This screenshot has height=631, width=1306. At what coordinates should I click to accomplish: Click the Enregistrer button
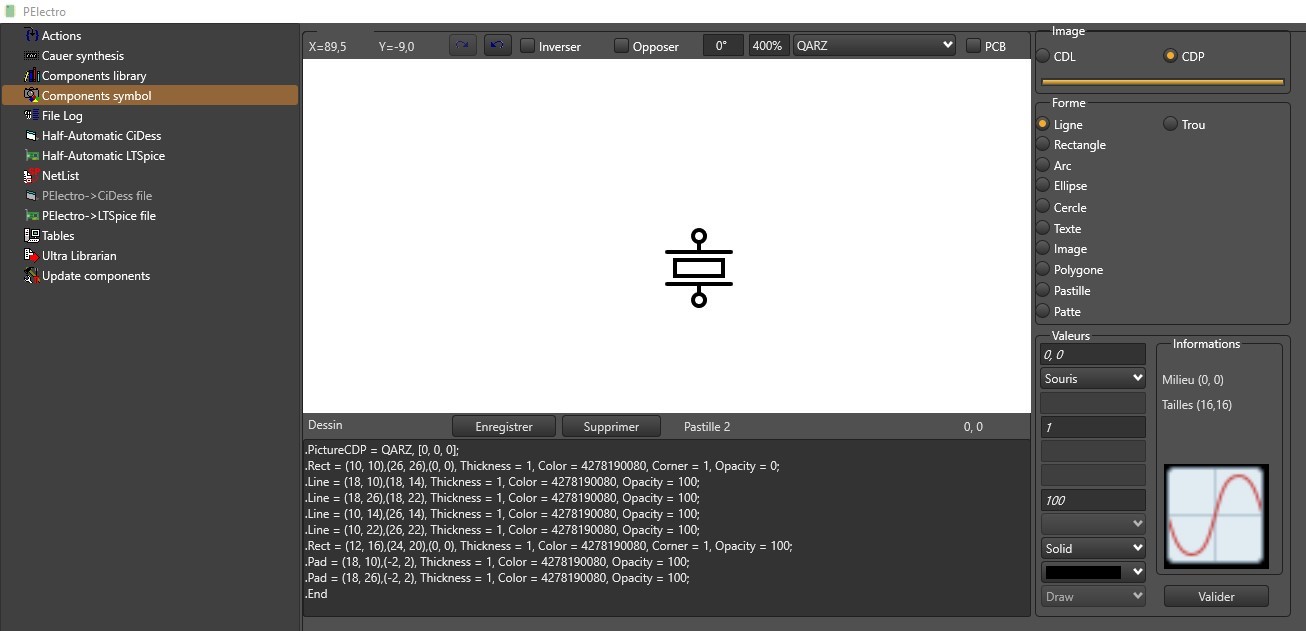point(504,427)
